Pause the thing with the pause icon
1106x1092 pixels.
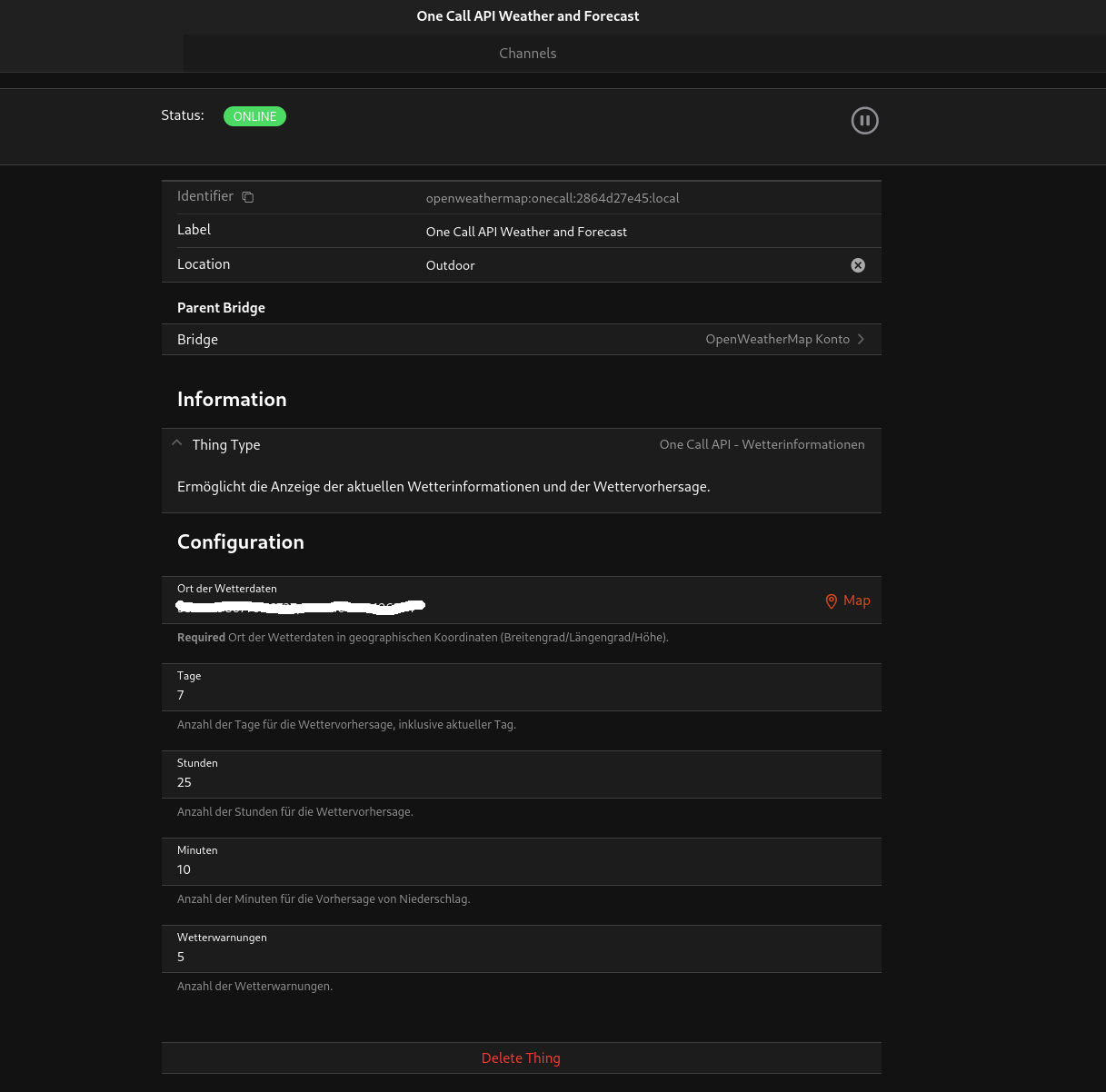(x=864, y=120)
